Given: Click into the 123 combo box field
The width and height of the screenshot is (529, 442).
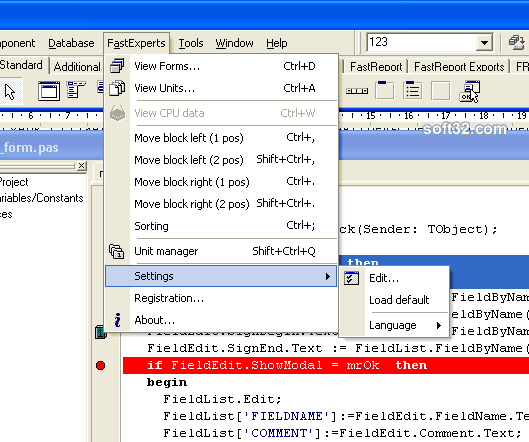Looking at the screenshot, I should click(422, 43).
